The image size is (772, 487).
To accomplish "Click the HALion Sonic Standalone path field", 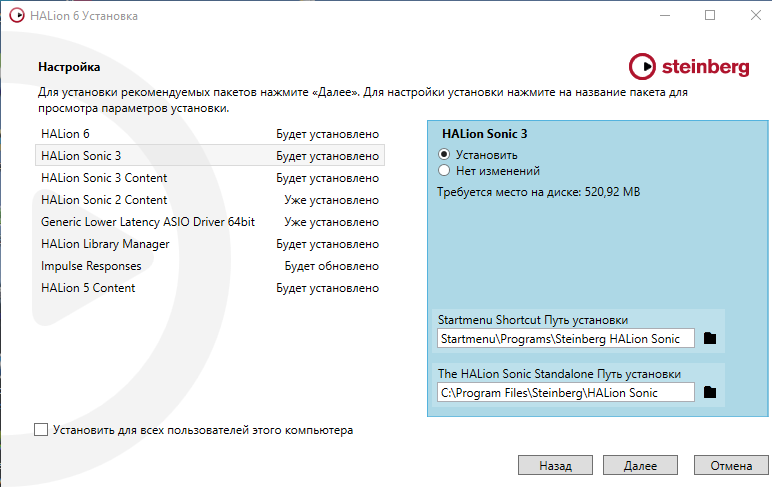I will [x=566, y=393].
